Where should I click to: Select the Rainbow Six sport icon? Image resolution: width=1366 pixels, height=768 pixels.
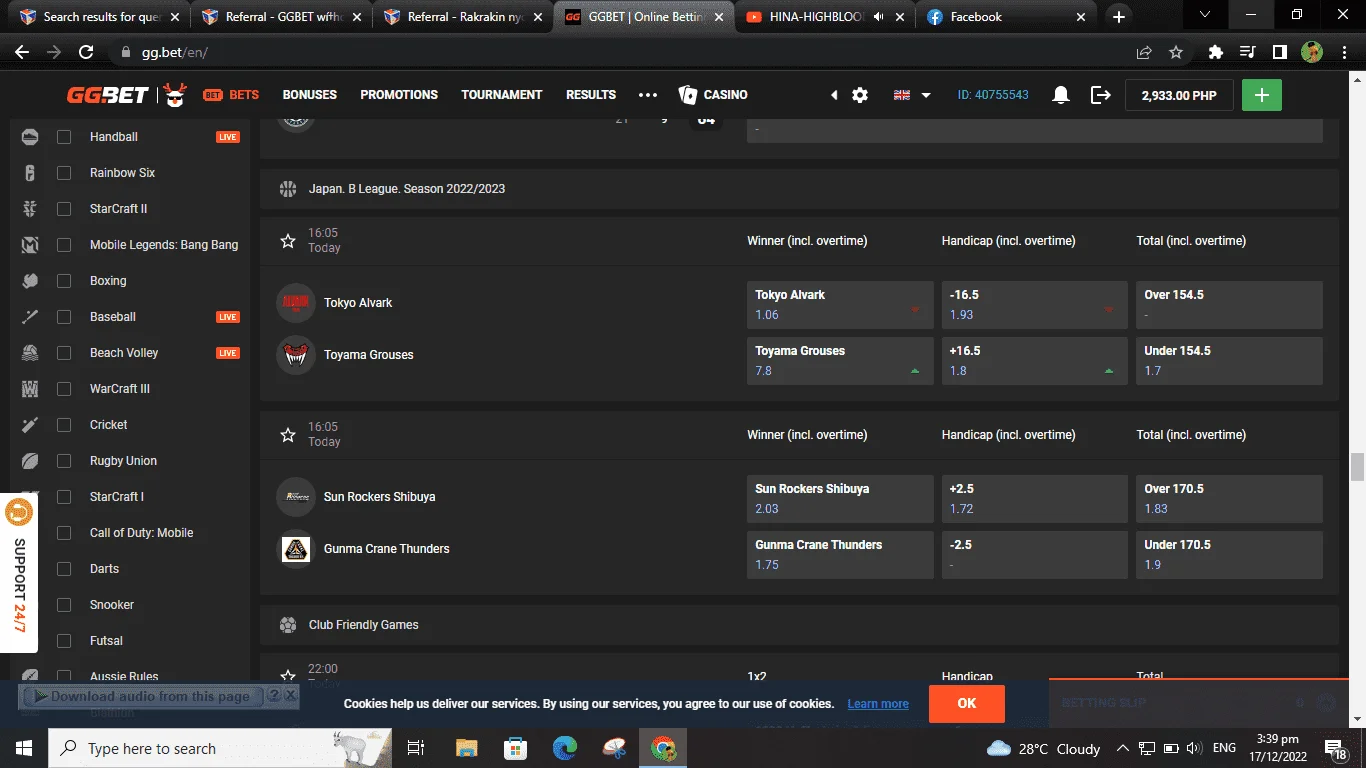click(30, 173)
